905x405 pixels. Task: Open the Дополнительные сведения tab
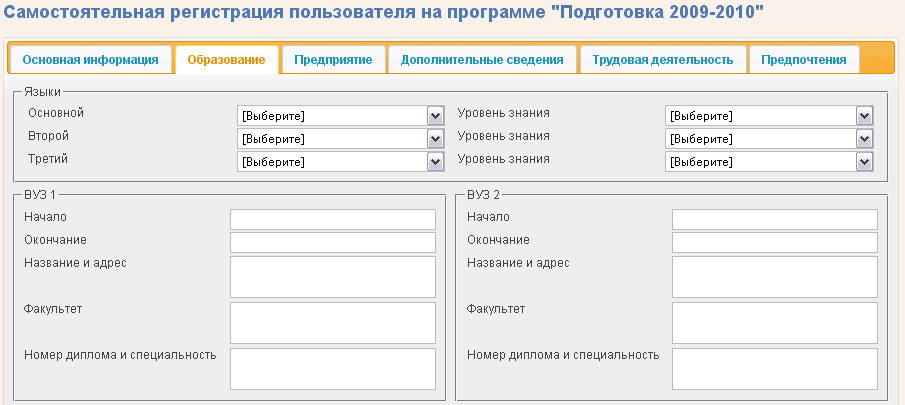(x=482, y=60)
